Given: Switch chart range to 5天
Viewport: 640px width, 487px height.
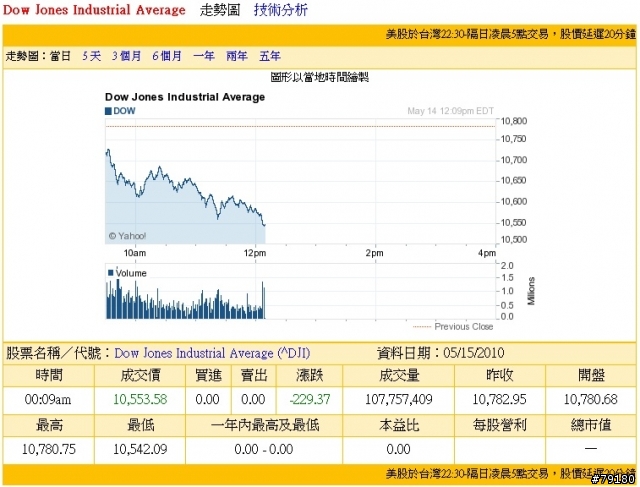Looking at the screenshot, I should [91, 56].
